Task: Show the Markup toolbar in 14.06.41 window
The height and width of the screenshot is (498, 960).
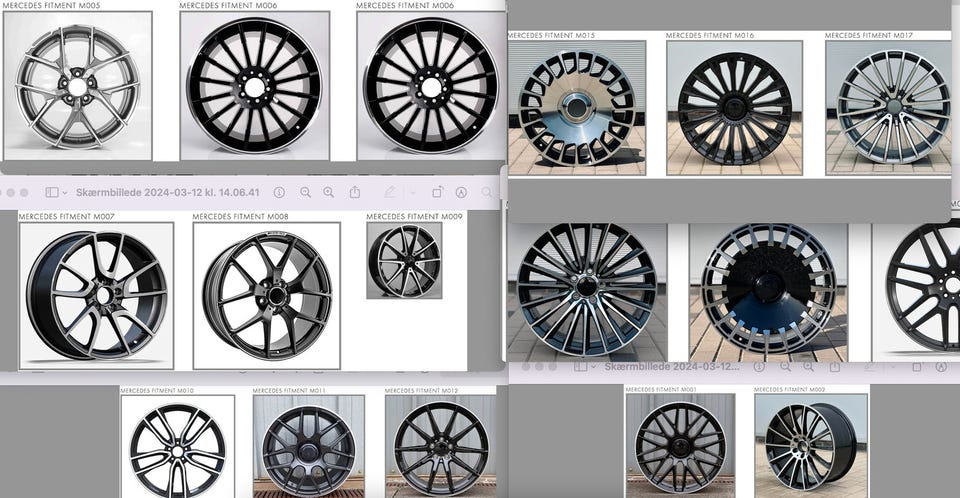Action: pos(462,192)
